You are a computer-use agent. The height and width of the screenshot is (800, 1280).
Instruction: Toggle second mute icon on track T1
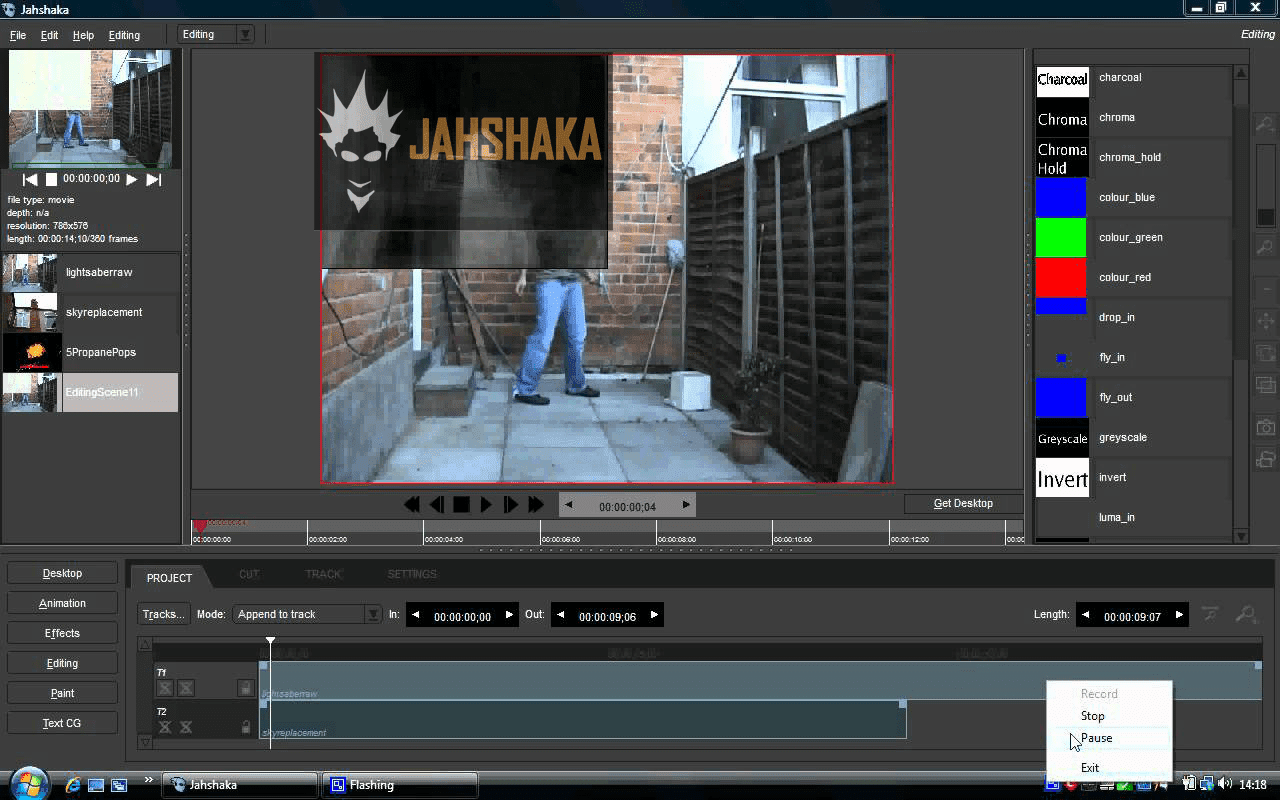tap(186, 688)
